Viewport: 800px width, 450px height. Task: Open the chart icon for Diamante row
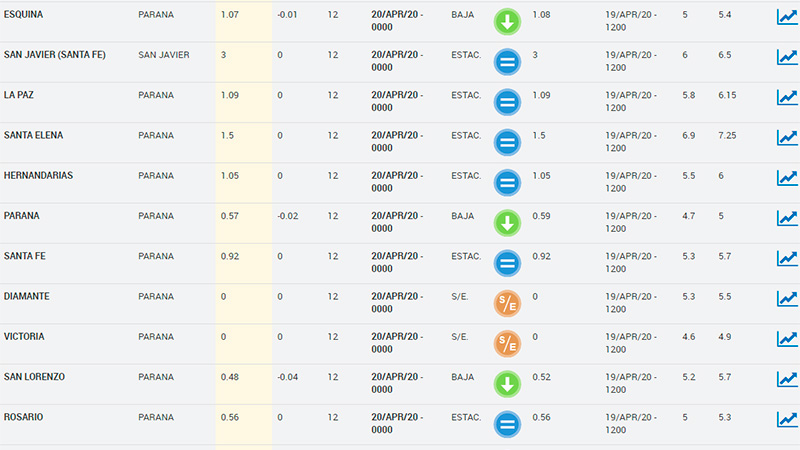pos(787,298)
